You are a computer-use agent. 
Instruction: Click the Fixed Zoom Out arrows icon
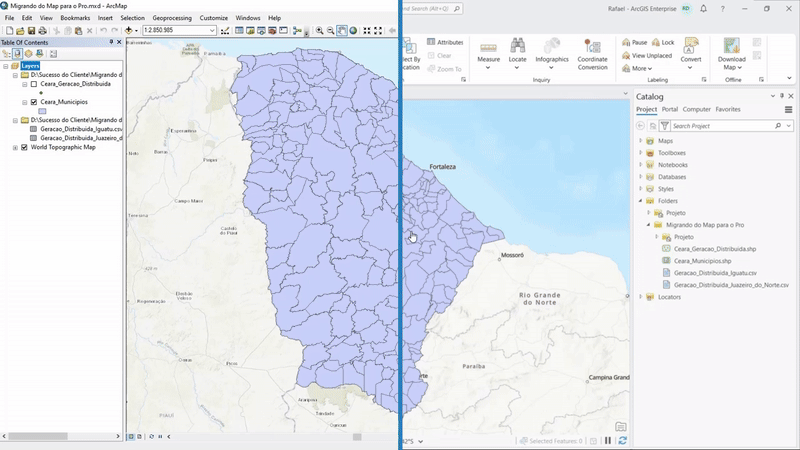(378, 31)
